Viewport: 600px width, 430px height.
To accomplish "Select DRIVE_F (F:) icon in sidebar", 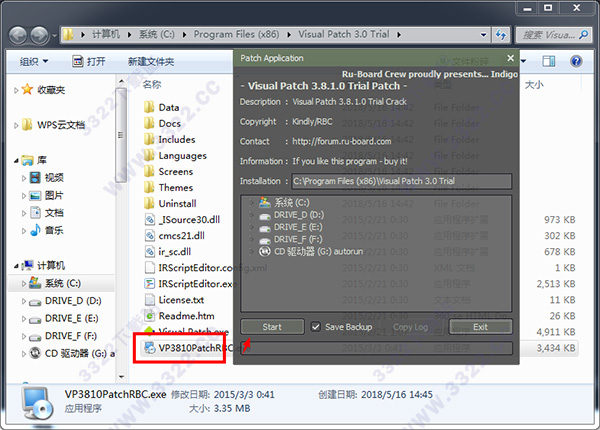I will [35, 337].
